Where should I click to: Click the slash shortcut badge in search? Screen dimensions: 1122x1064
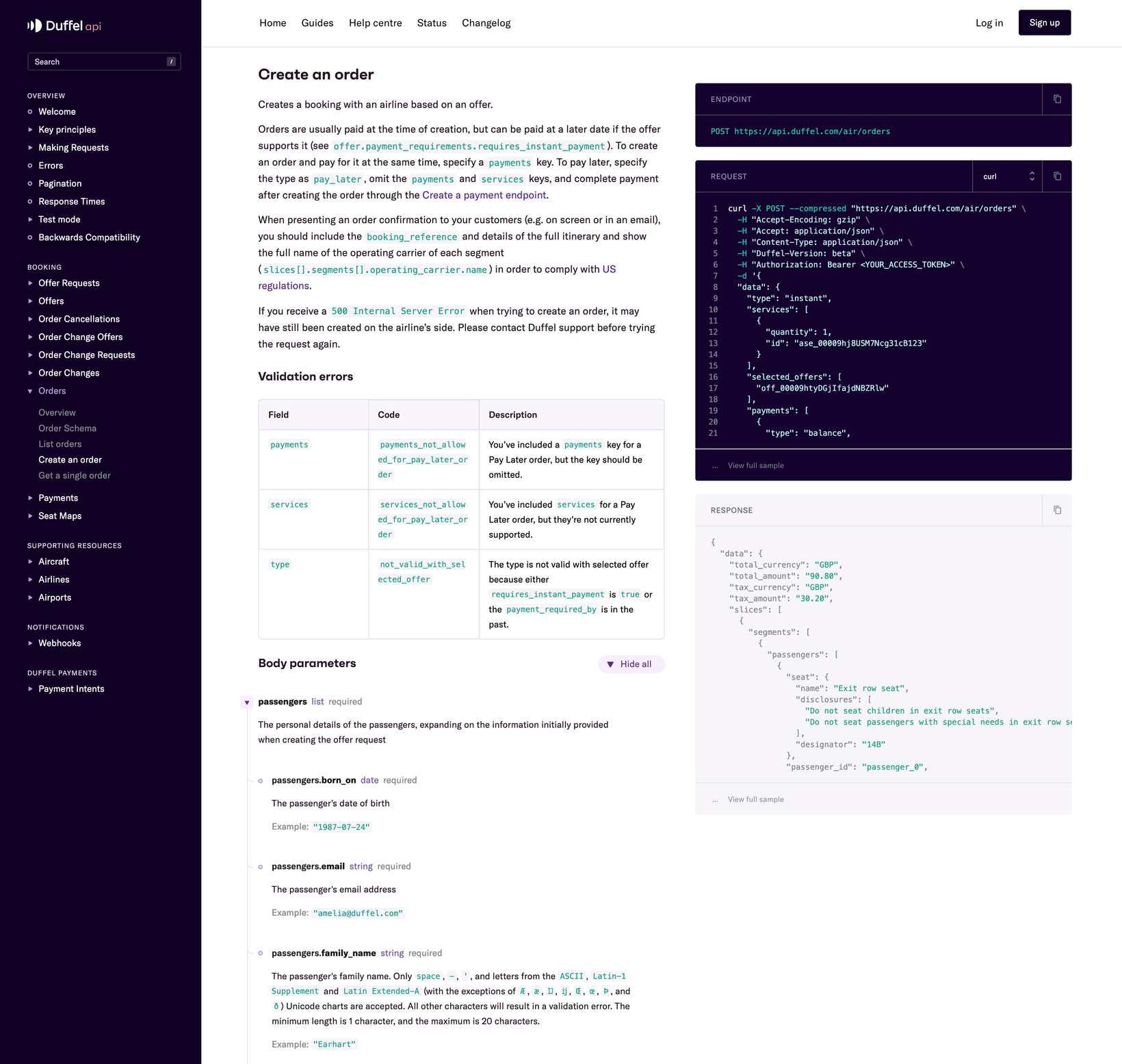[171, 62]
